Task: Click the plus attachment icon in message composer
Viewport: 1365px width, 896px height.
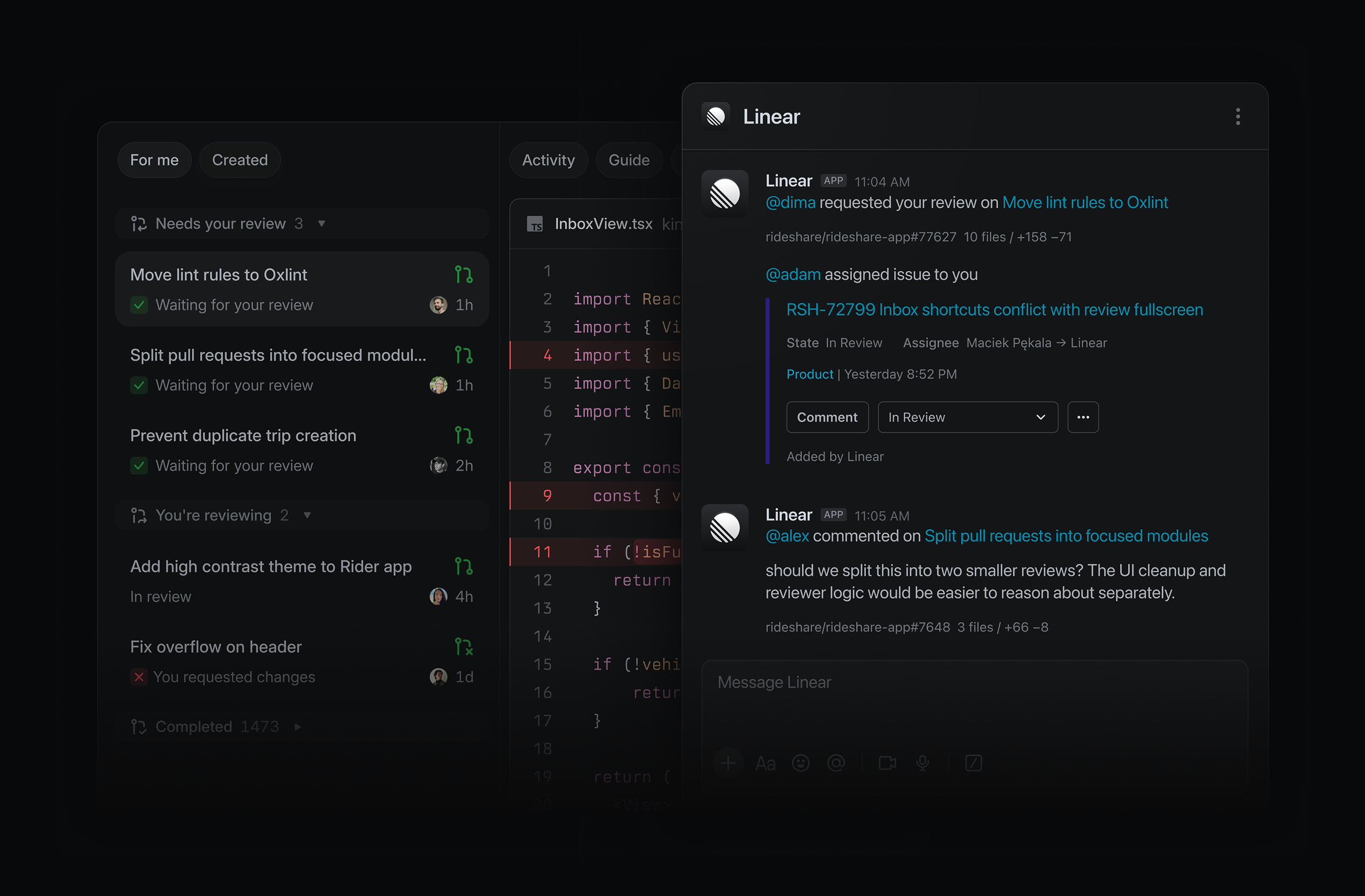Action: pos(728,763)
